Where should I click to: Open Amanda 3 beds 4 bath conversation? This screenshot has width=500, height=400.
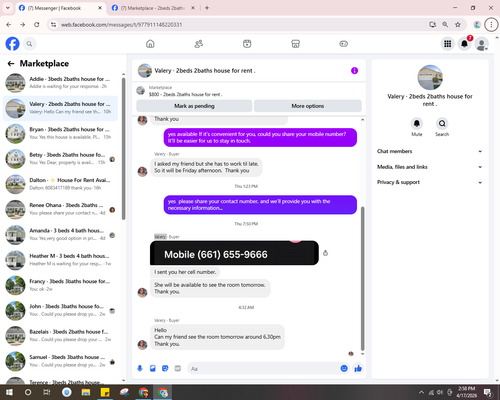click(60, 235)
